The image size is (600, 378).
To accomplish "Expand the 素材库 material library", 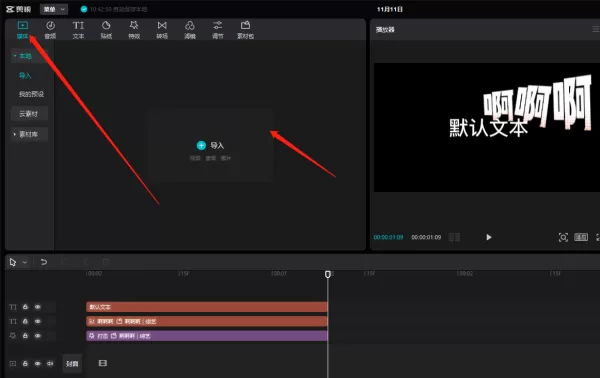I will [29, 134].
